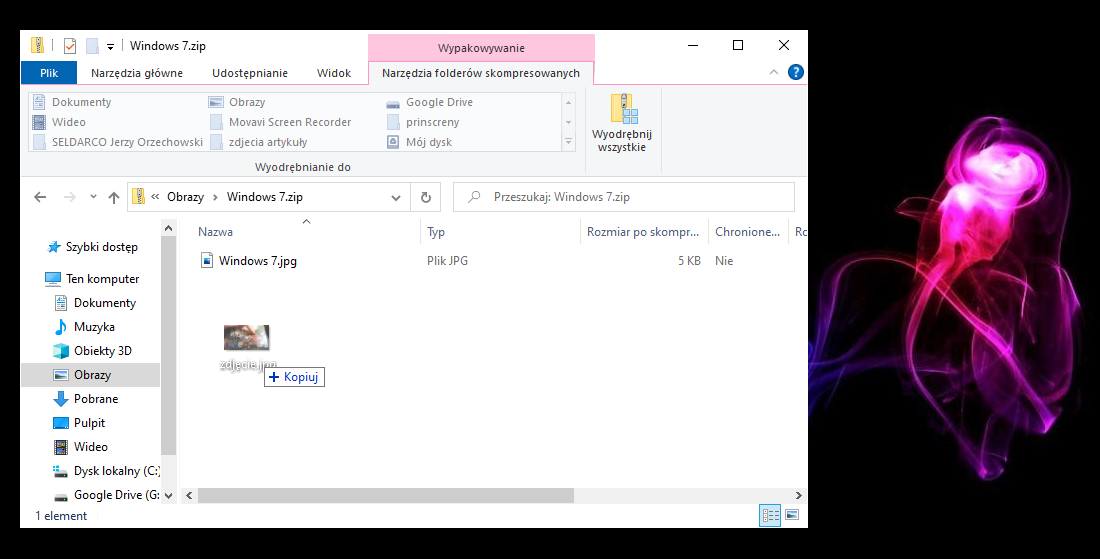Click the Wypakowywanie contextual tab header
1100x559 pixels.
[x=481, y=48]
